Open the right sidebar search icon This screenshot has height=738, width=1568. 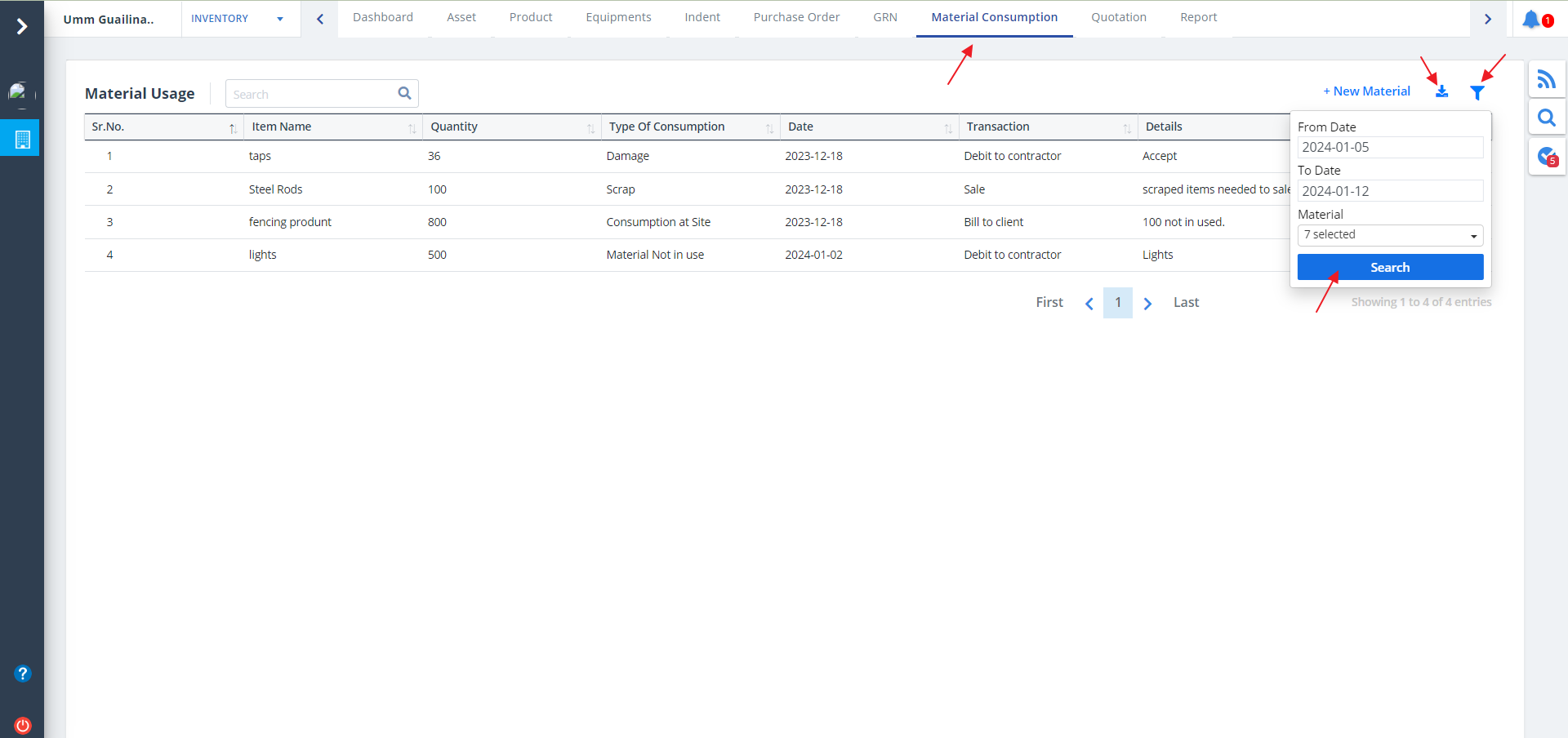[x=1546, y=118]
